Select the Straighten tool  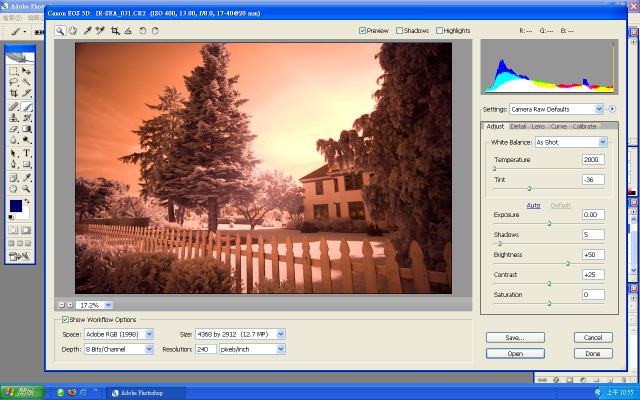click(128, 31)
